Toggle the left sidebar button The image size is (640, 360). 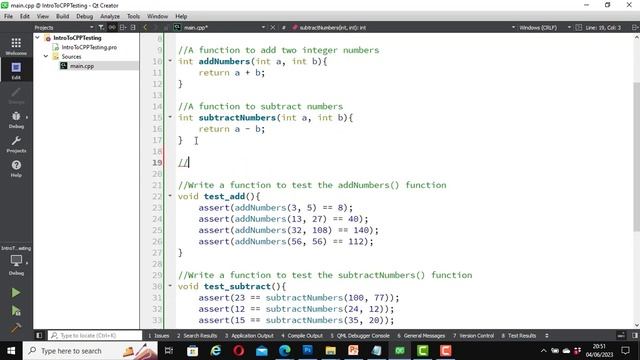point(39,336)
